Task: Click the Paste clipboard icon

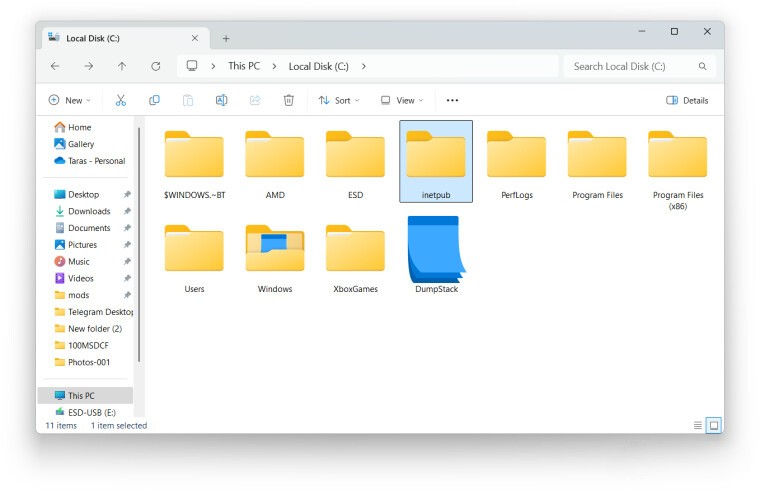Action: [x=188, y=100]
